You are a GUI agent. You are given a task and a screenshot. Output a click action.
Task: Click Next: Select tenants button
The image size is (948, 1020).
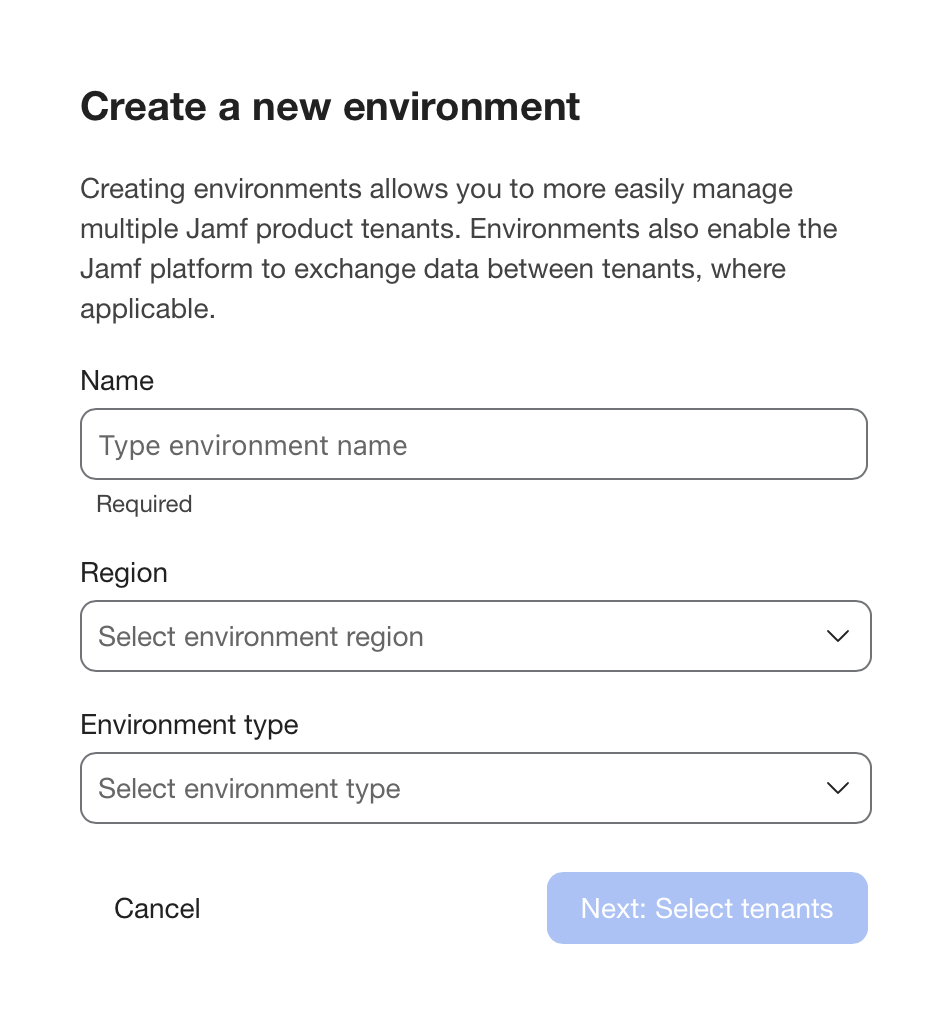tap(707, 908)
